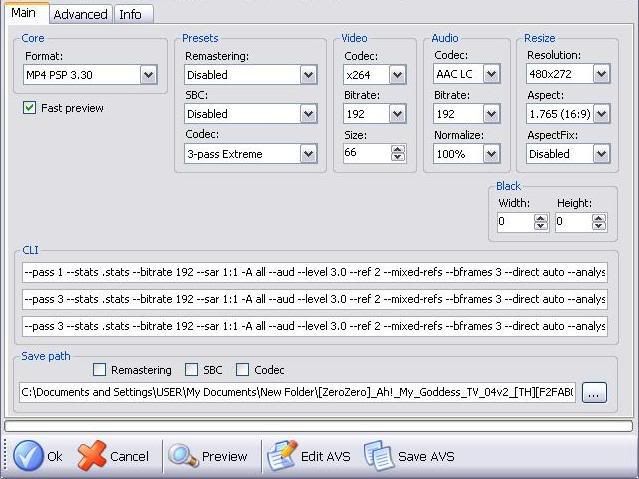
Task: Open the Remastering preset dropdown
Action: tap(251, 75)
